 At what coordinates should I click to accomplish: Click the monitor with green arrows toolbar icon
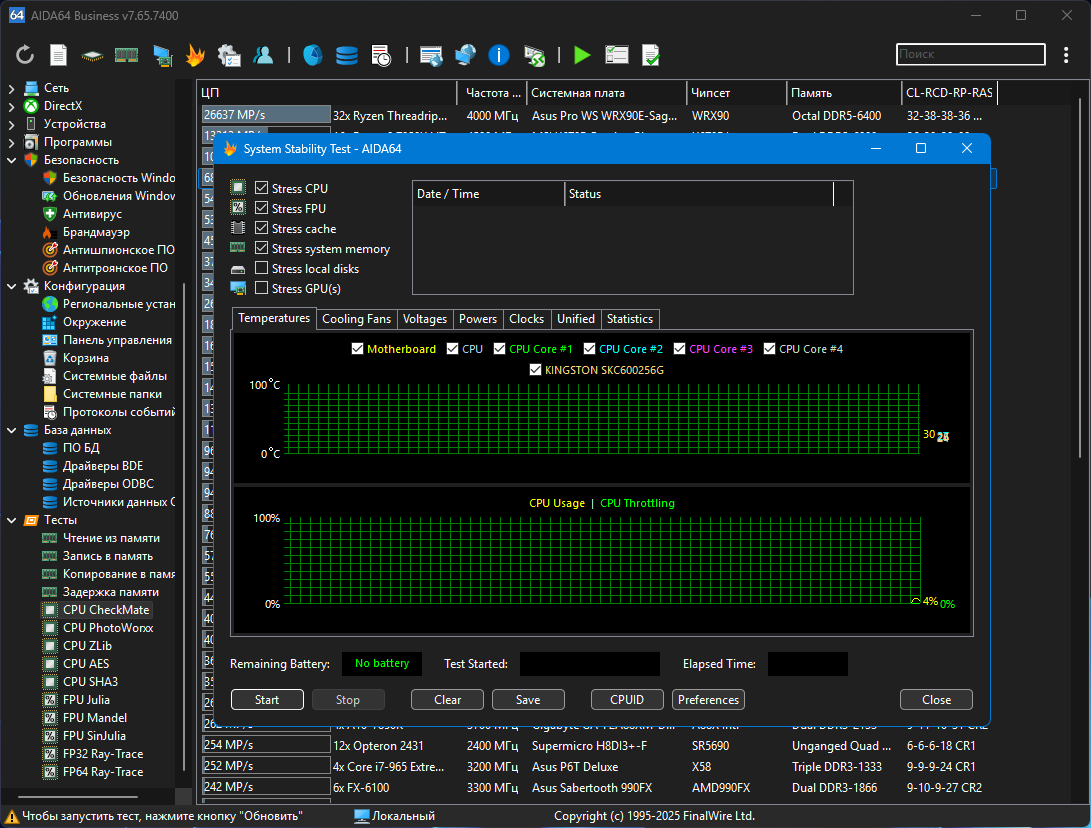point(534,55)
